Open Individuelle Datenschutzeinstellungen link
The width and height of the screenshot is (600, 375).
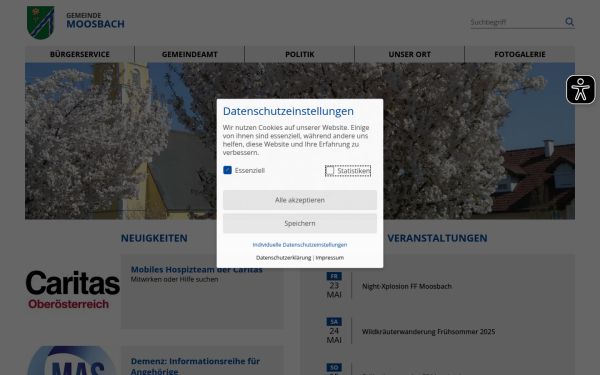[300, 245]
